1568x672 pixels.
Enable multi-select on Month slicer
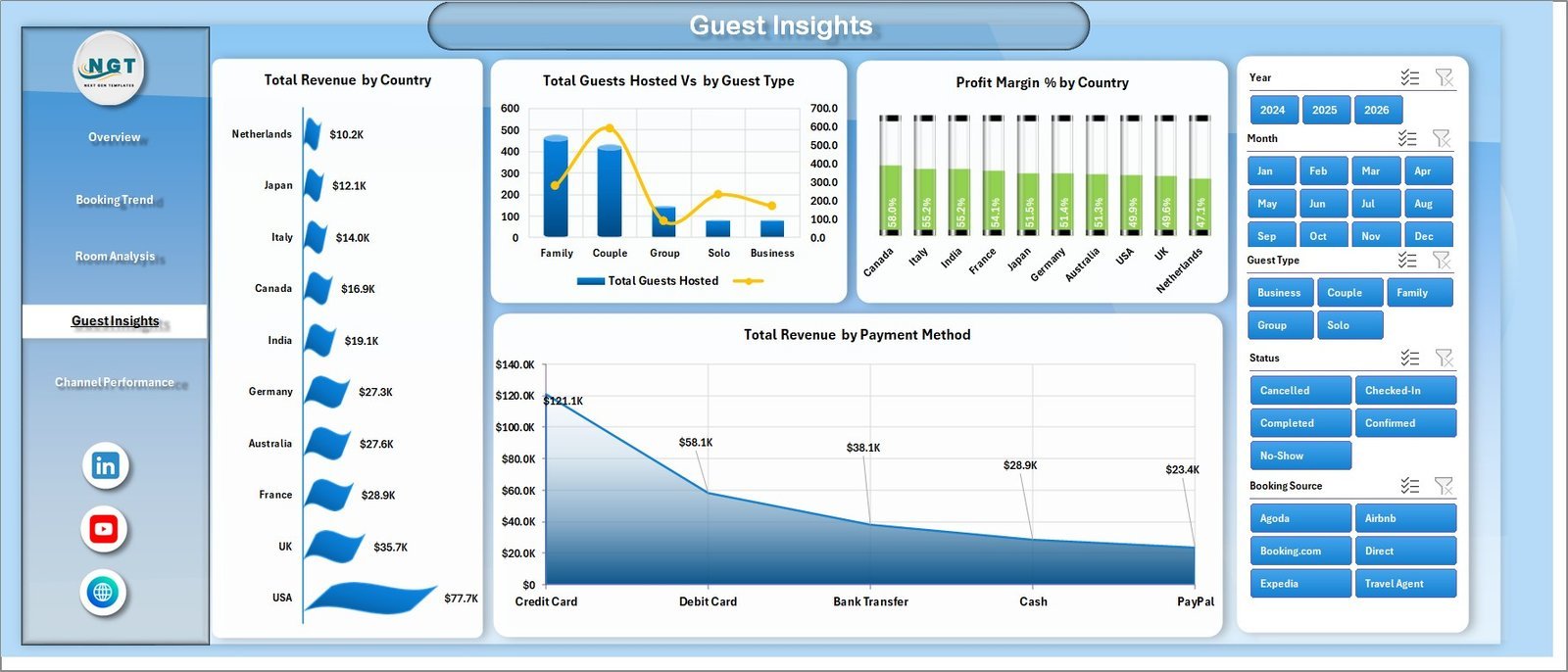point(1407,138)
